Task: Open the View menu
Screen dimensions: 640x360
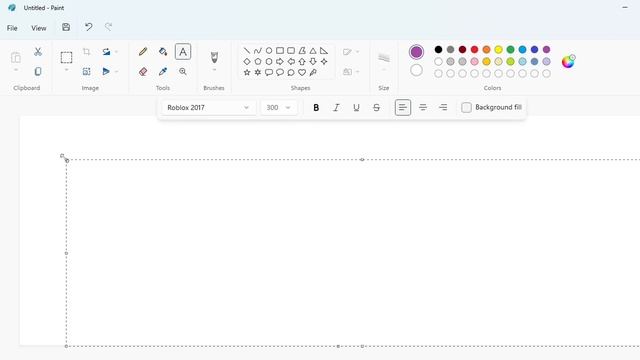Action: tap(39, 28)
